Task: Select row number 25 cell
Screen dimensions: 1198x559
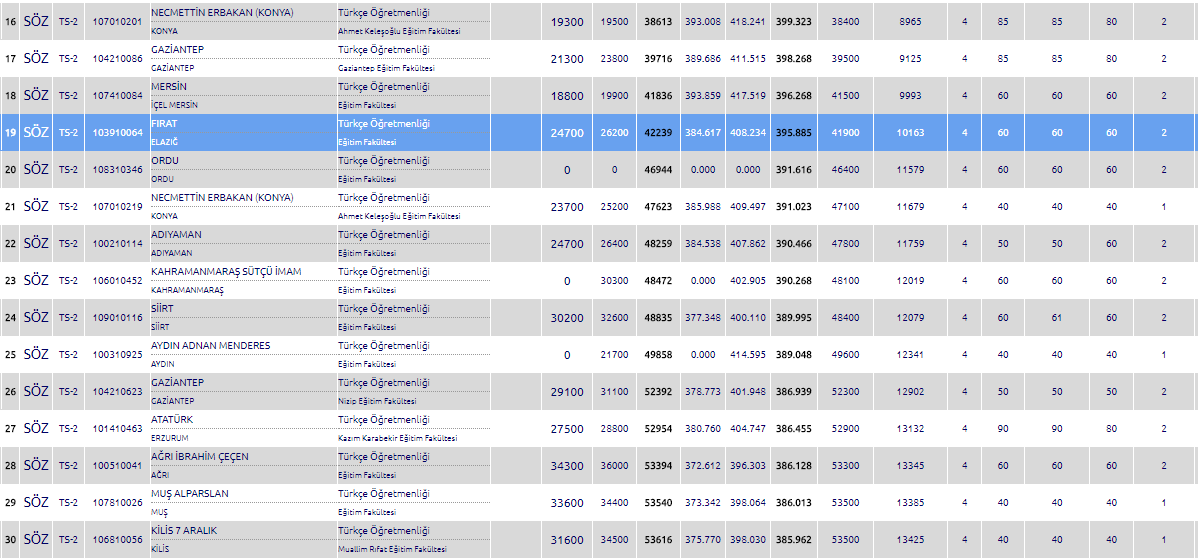Action: [10, 355]
